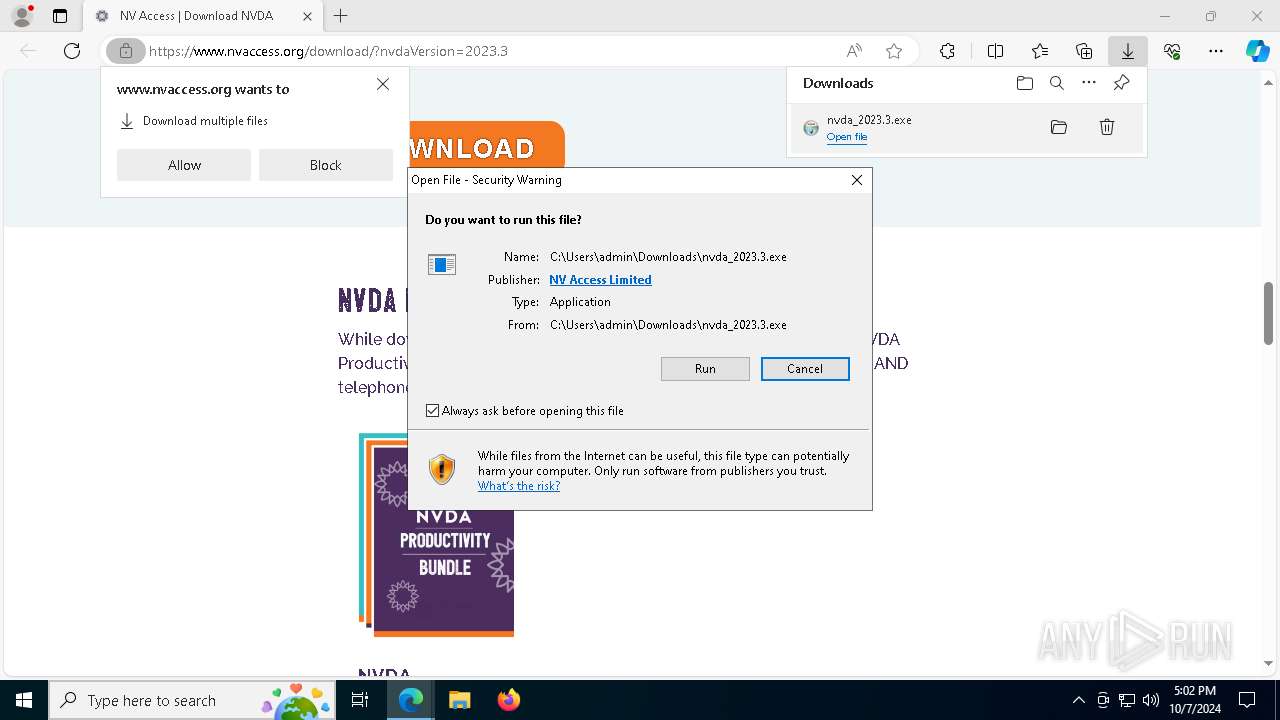Open Browser essentials icon
The image size is (1280, 720).
[1172, 51]
